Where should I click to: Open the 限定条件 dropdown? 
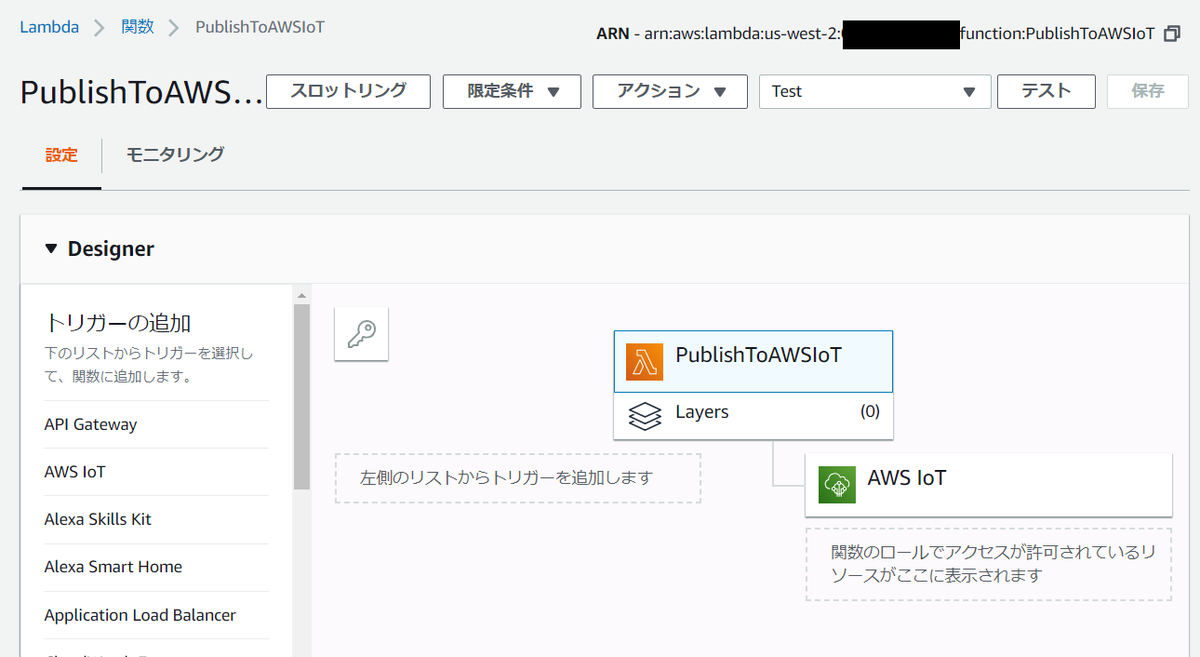[x=510, y=91]
